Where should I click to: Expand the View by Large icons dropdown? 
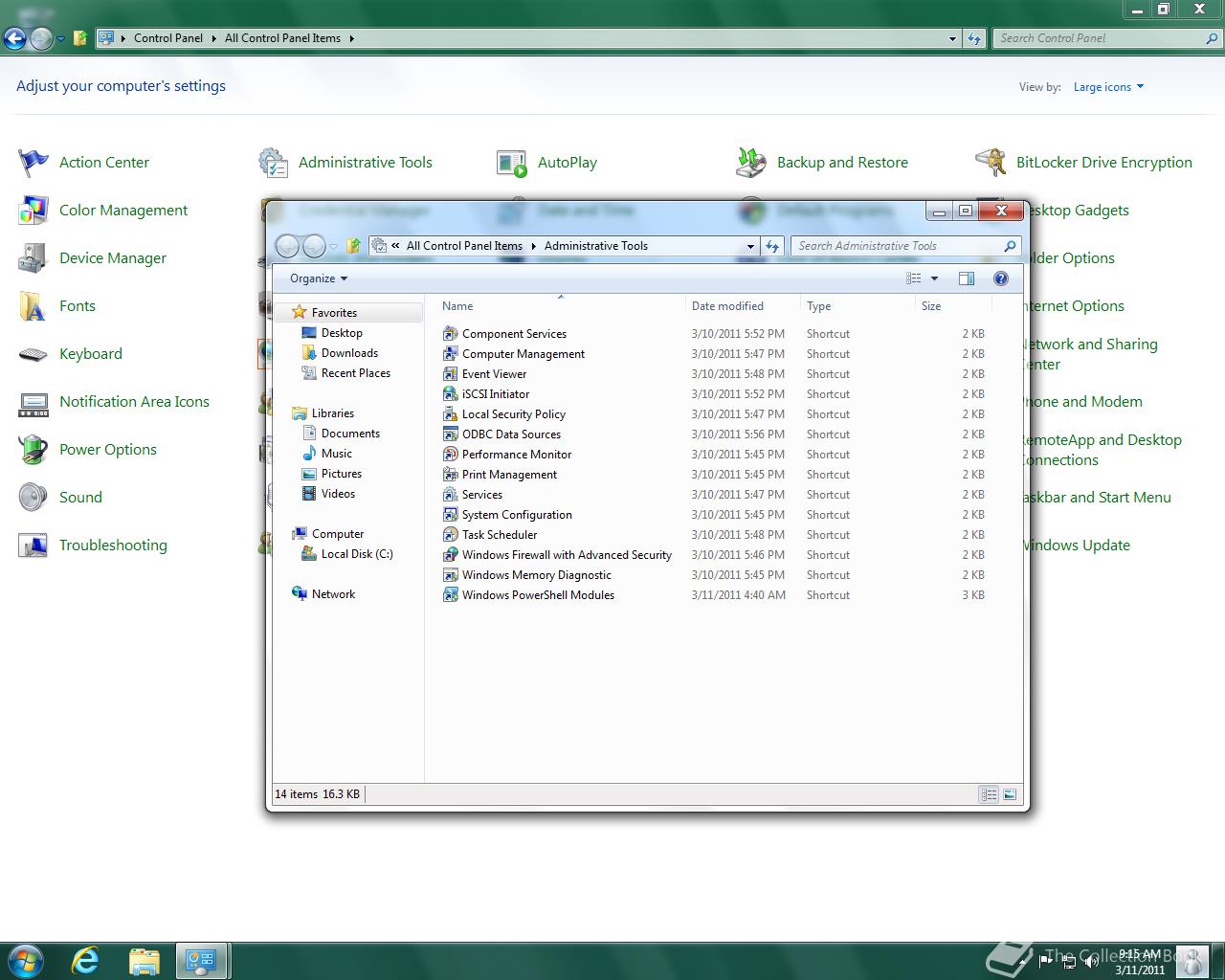coord(1108,87)
